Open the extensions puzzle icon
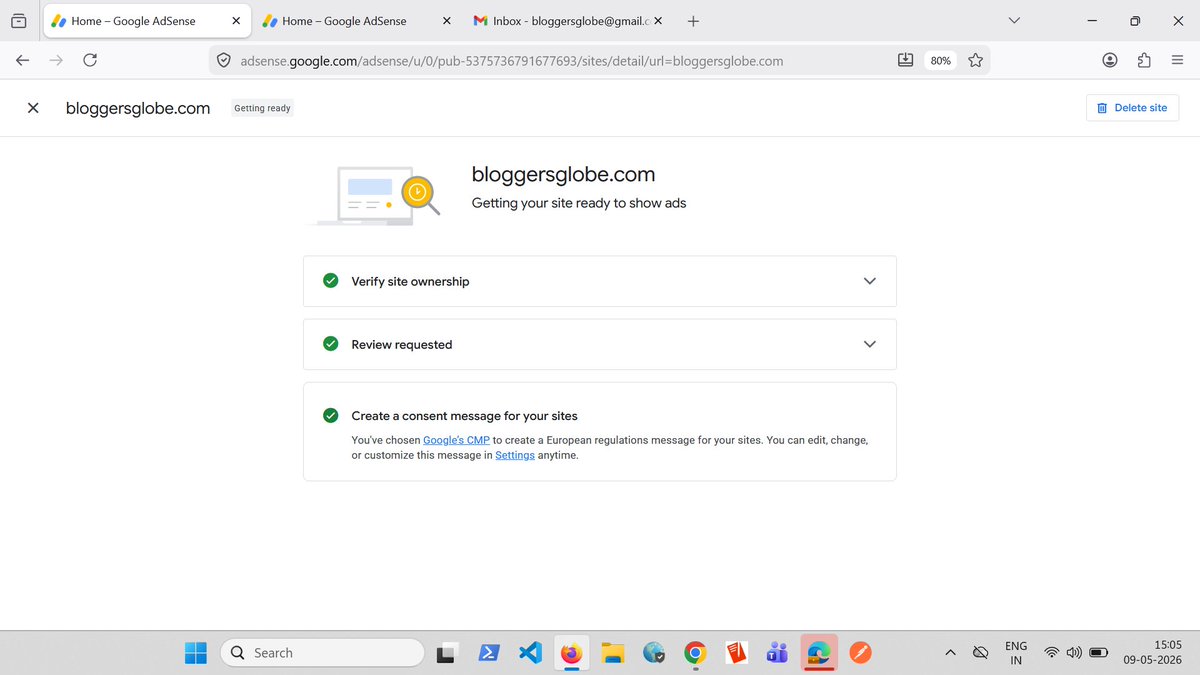The image size is (1200, 675). click(x=1144, y=61)
